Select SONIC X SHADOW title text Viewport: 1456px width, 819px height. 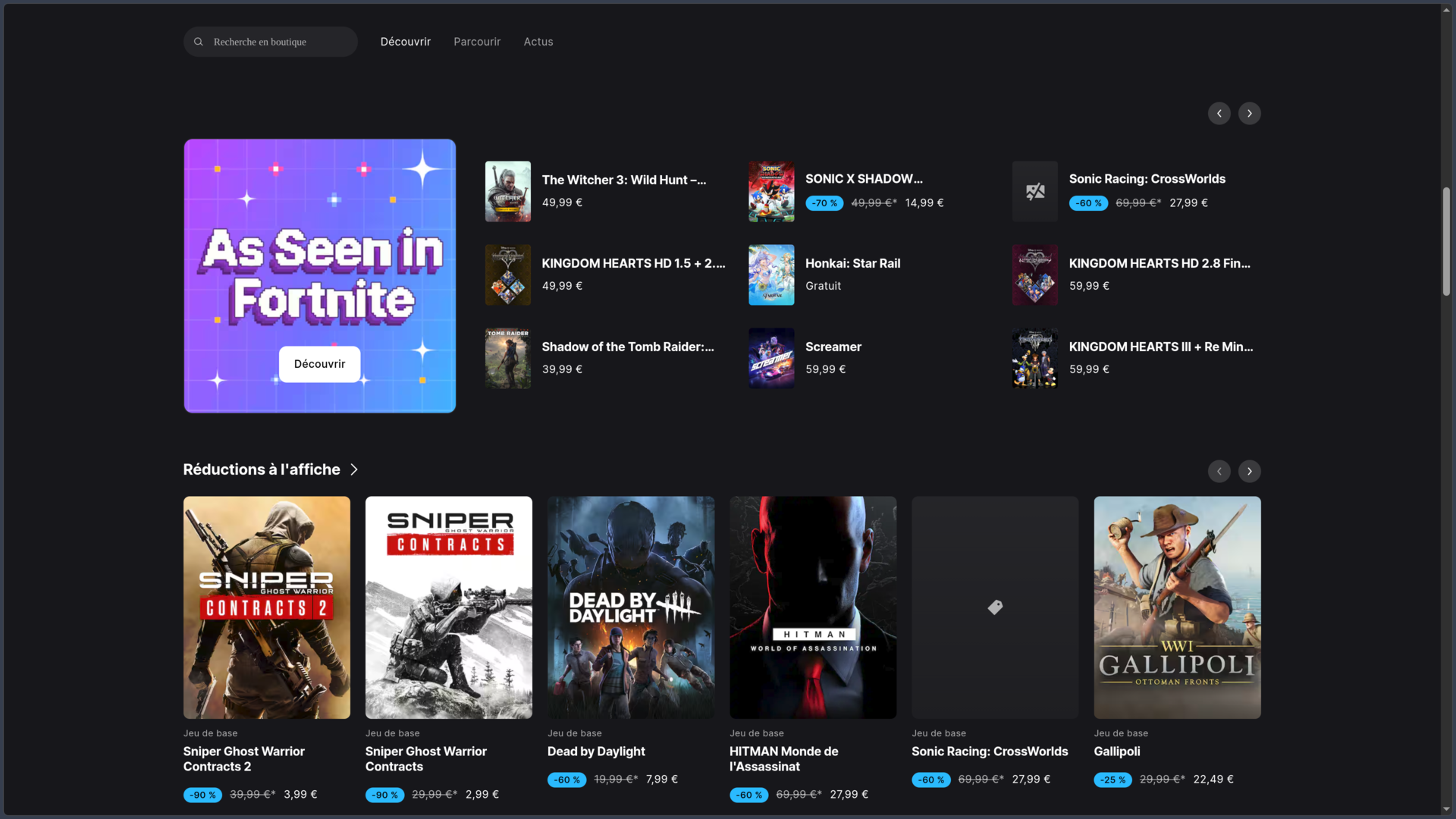(x=864, y=179)
